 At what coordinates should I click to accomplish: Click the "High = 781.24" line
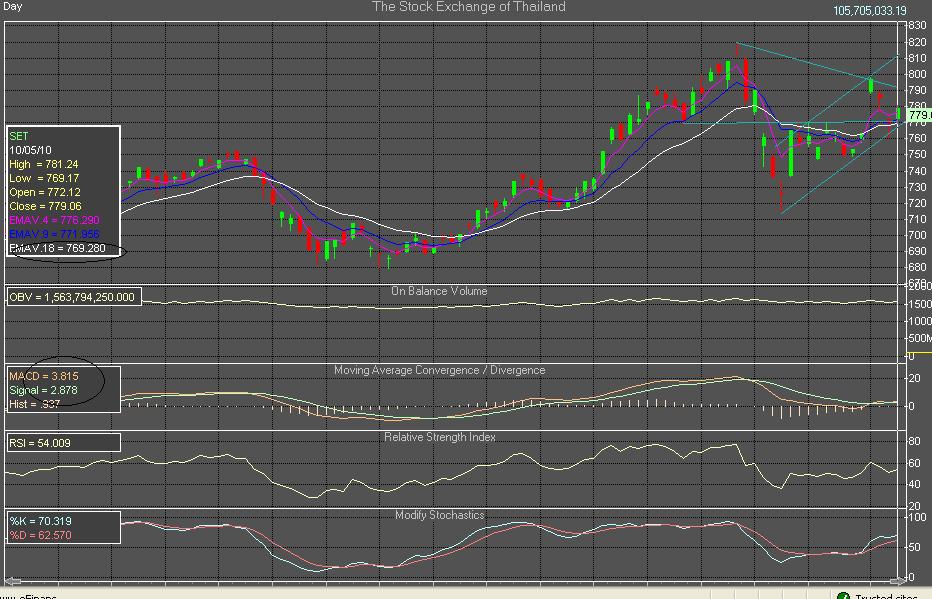pyautogui.click(x=44, y=164)
